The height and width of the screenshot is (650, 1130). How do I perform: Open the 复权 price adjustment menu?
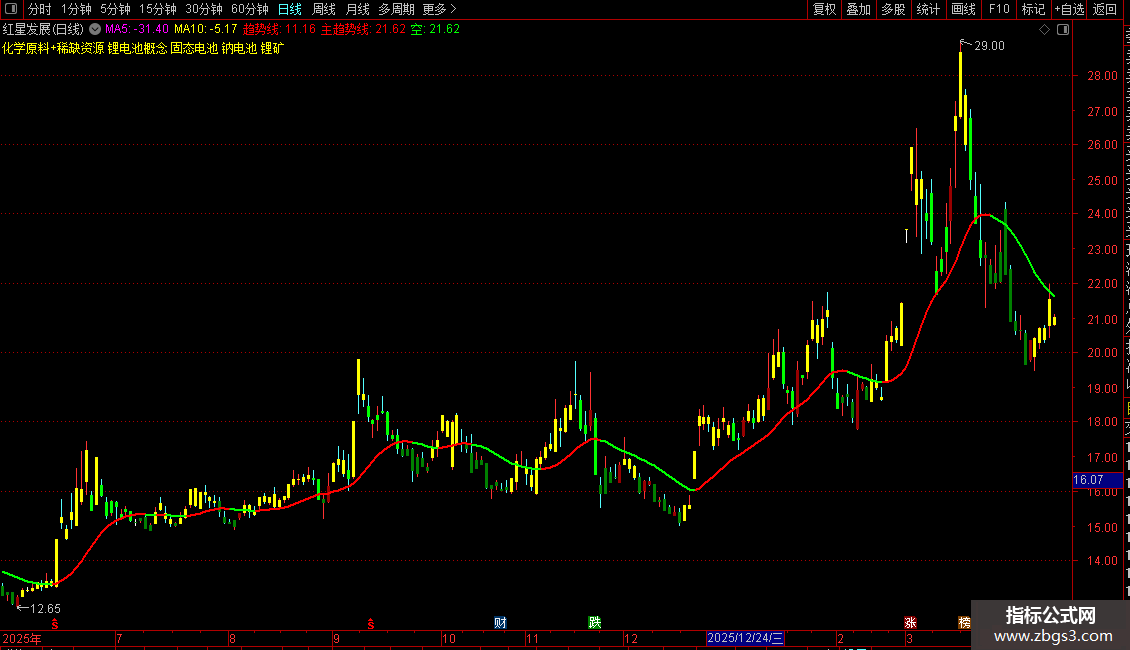tap(824, 9)
